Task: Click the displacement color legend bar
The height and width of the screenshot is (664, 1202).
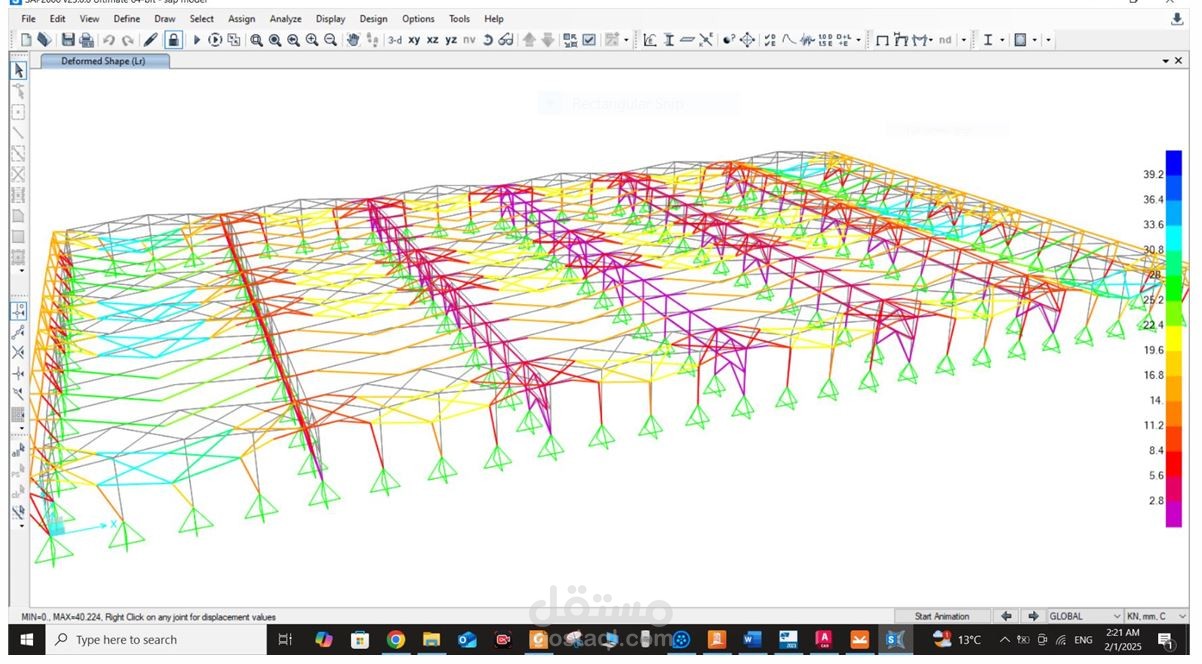Action: pos(1173,338)
